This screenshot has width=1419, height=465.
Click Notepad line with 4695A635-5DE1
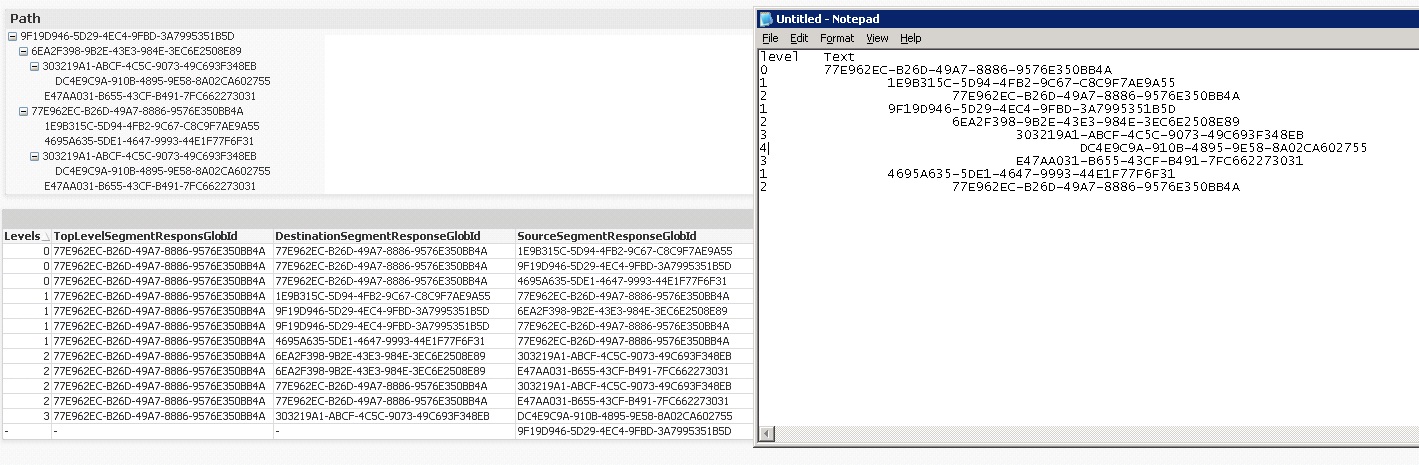pos(1031,174)
